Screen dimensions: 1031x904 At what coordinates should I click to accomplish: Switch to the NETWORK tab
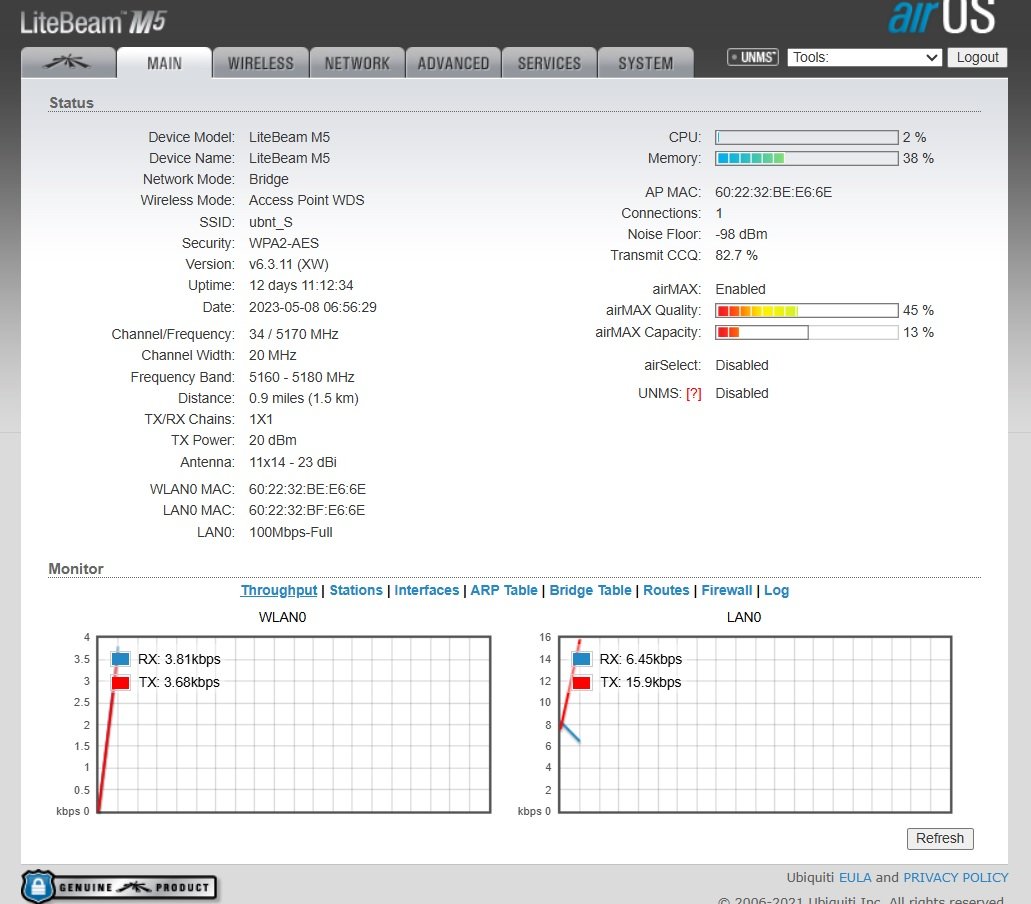pyautogui.click(x=357, y=63)
